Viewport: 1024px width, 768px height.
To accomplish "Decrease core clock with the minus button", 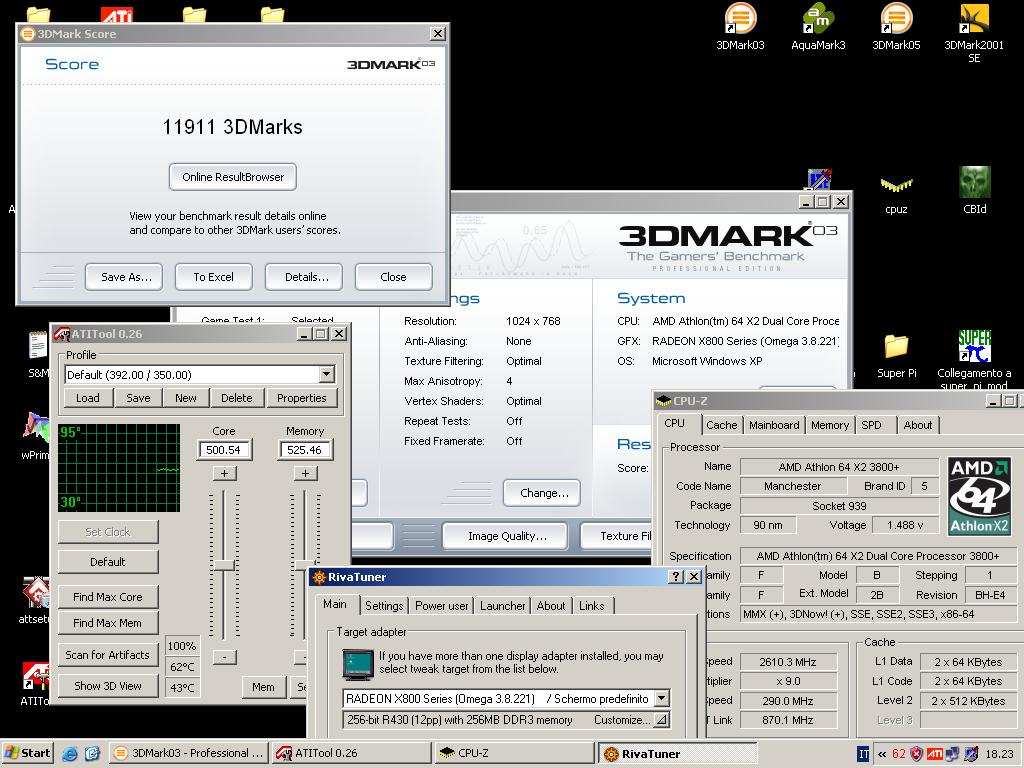I will (224, 657).
